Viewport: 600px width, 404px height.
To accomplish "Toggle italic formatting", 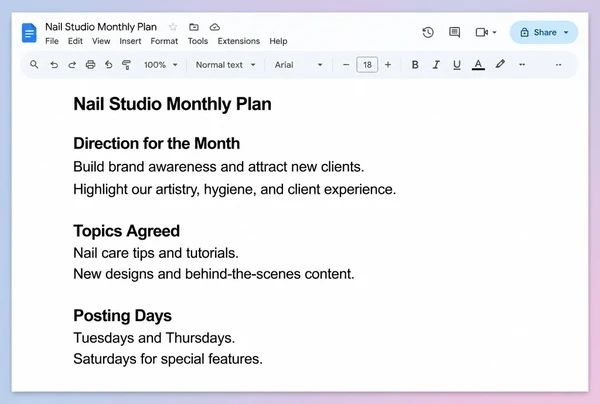I will [436, 65].
